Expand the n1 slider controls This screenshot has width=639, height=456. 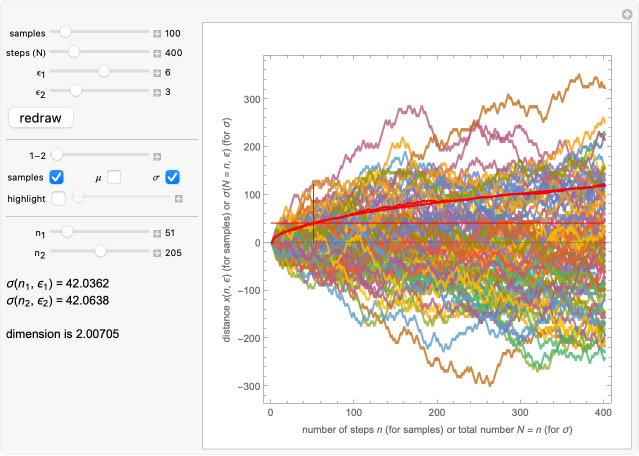point(157,232)
